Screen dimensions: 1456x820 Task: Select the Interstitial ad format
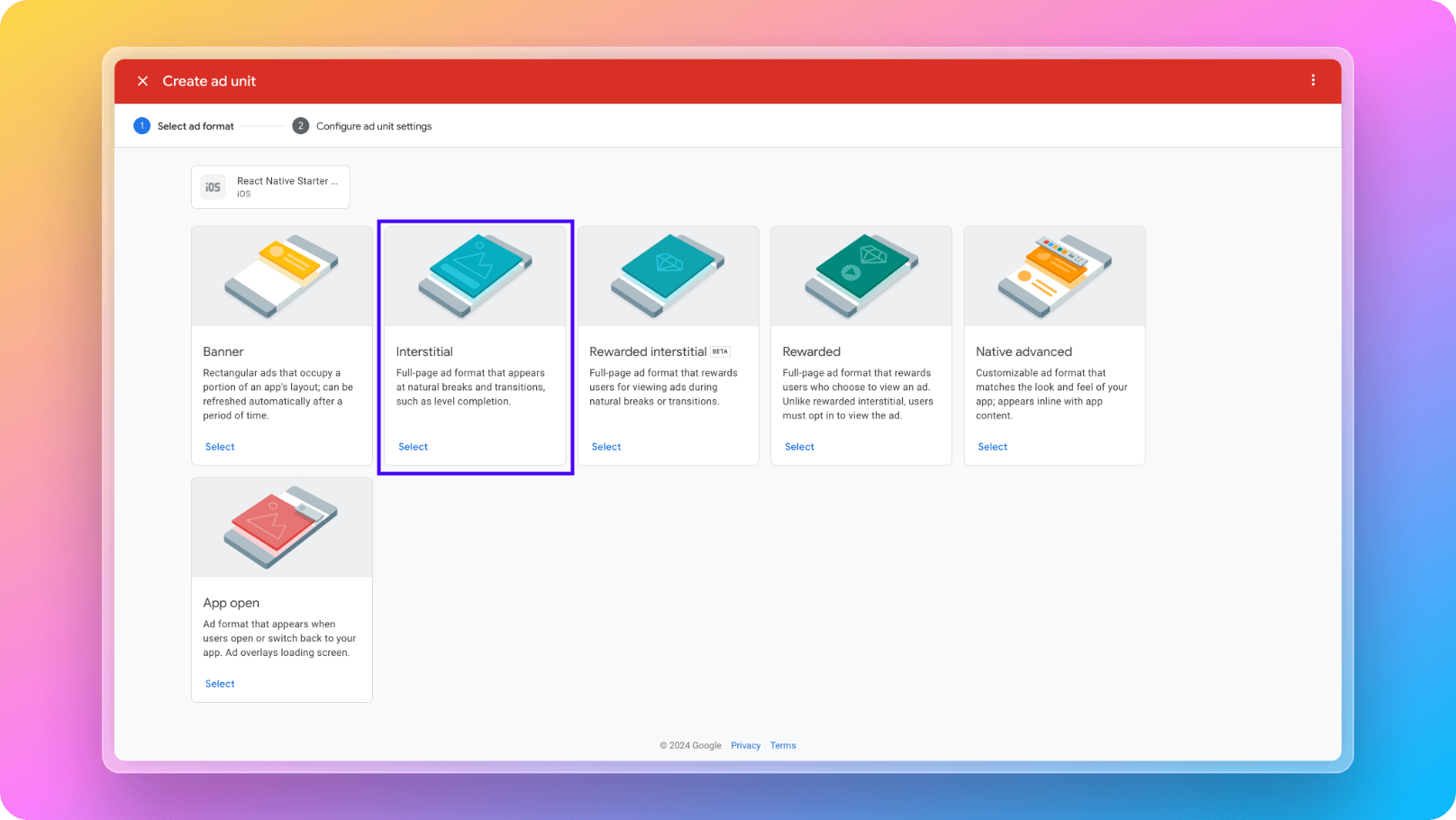tap(413, 446)
